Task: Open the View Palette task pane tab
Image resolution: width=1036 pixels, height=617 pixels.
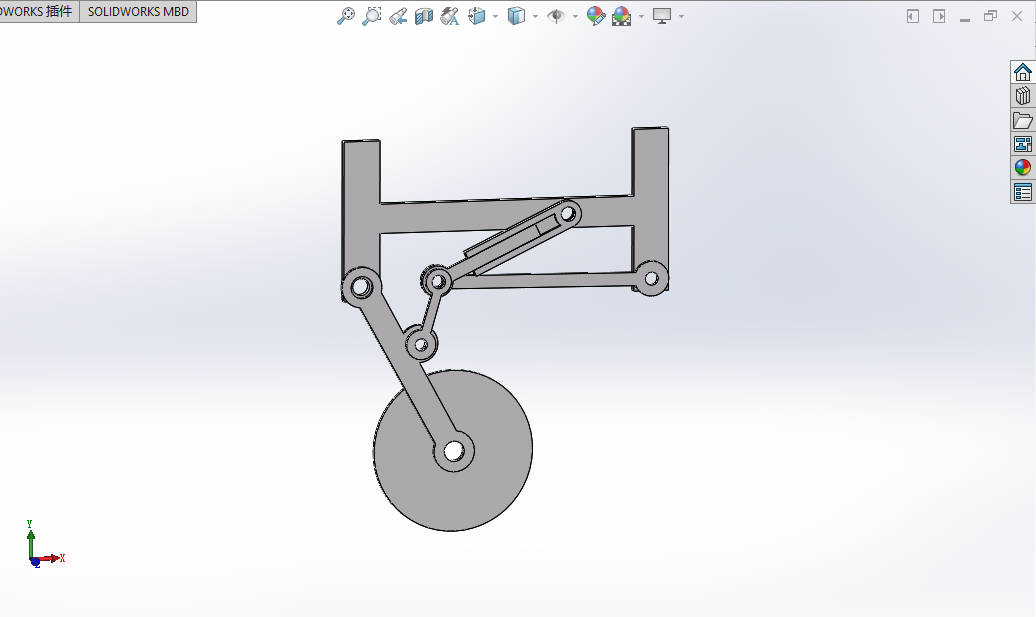Action: [x=1023, y=144]
